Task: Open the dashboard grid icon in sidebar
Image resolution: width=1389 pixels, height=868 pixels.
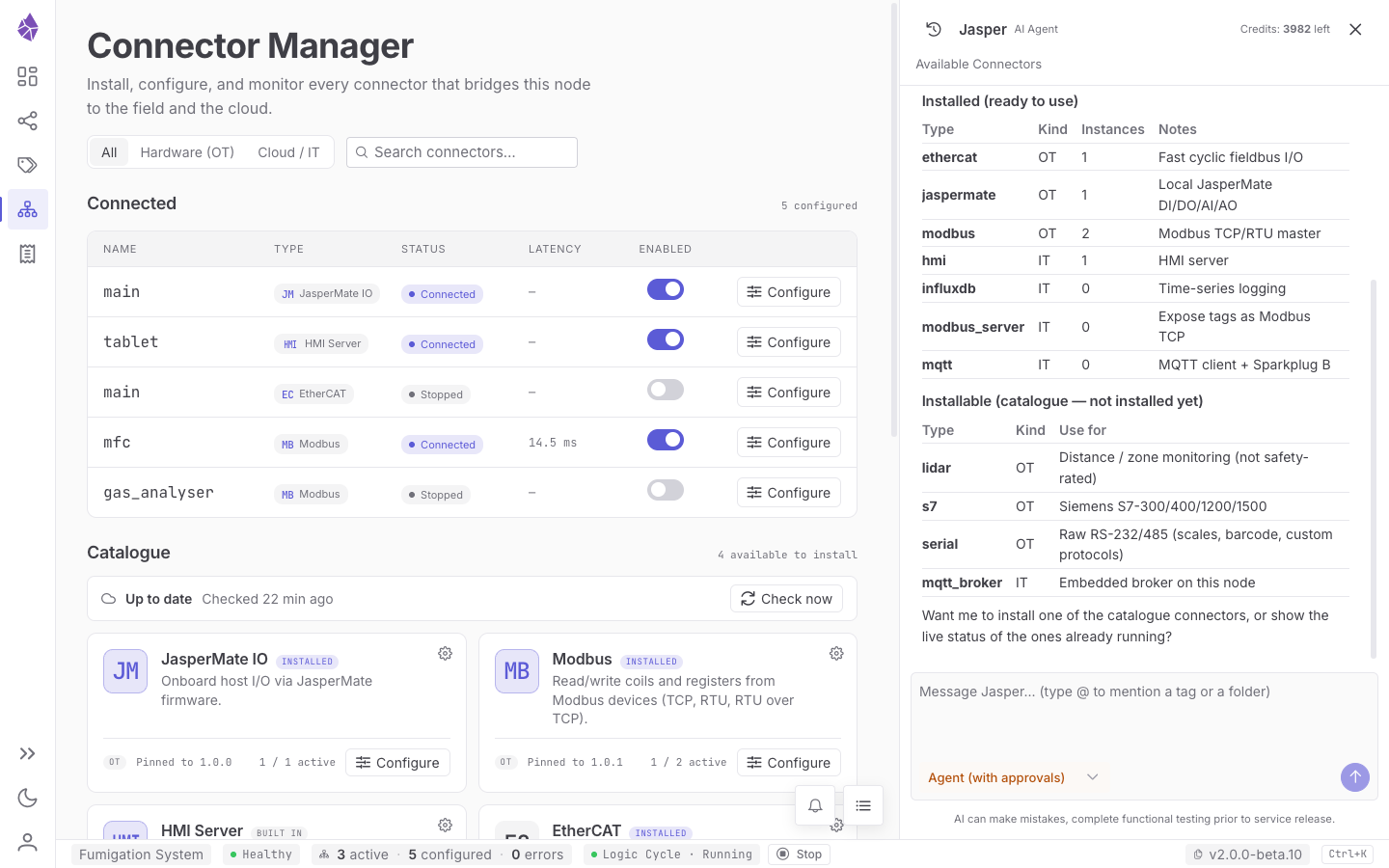Action: 28,76
